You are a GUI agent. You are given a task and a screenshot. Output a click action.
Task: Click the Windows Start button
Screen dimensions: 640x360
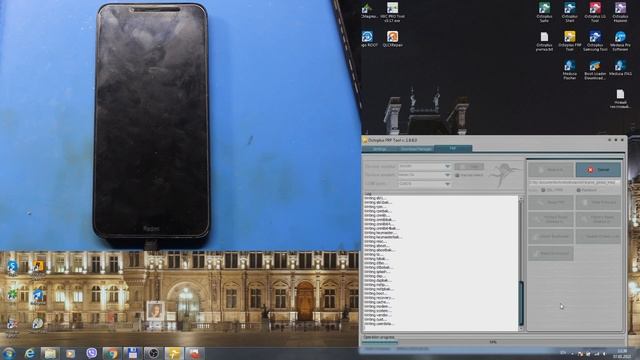tap(9, 353)
